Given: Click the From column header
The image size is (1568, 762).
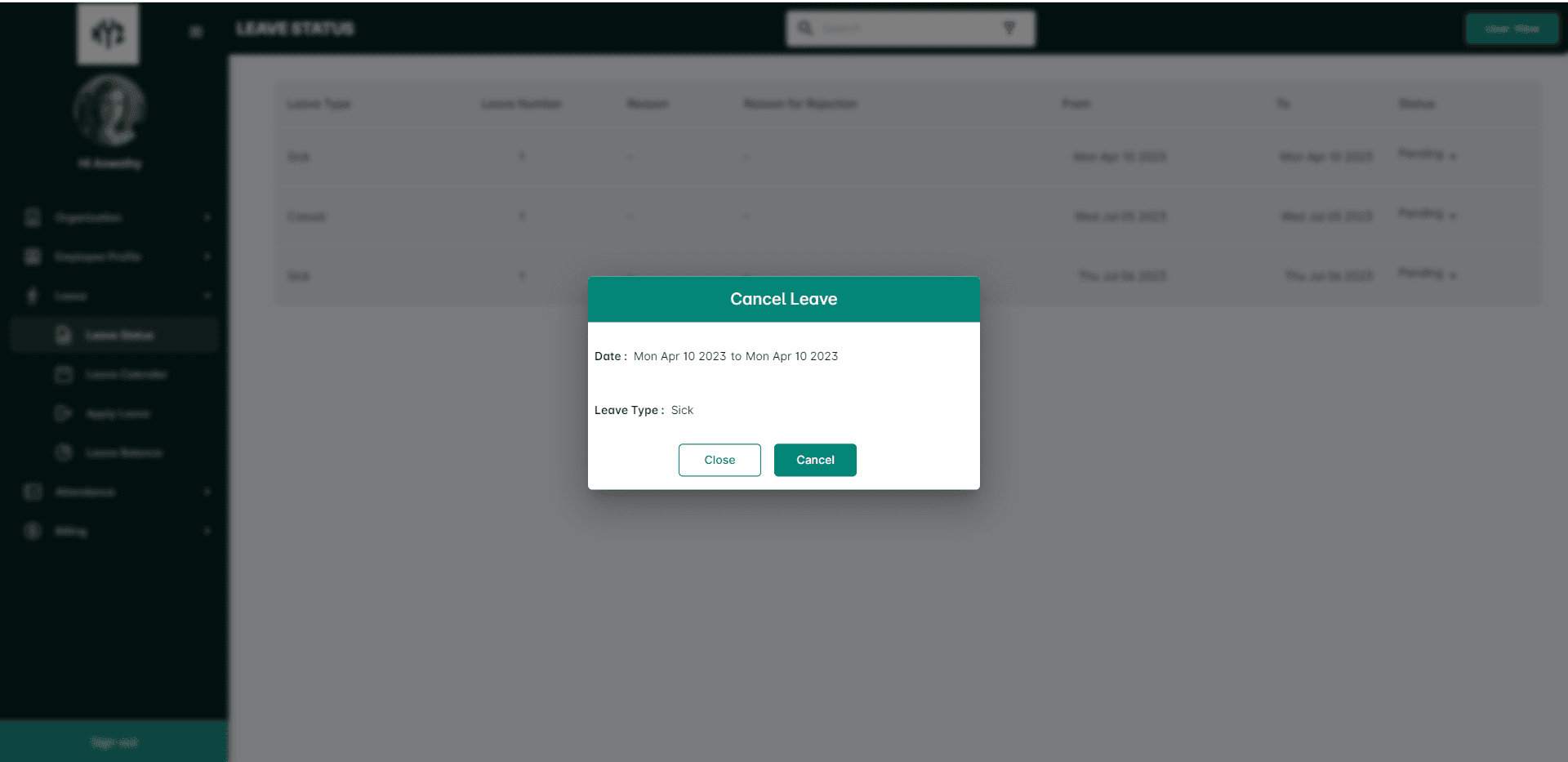Looking at the screenshot, I should coord(1076,104).
